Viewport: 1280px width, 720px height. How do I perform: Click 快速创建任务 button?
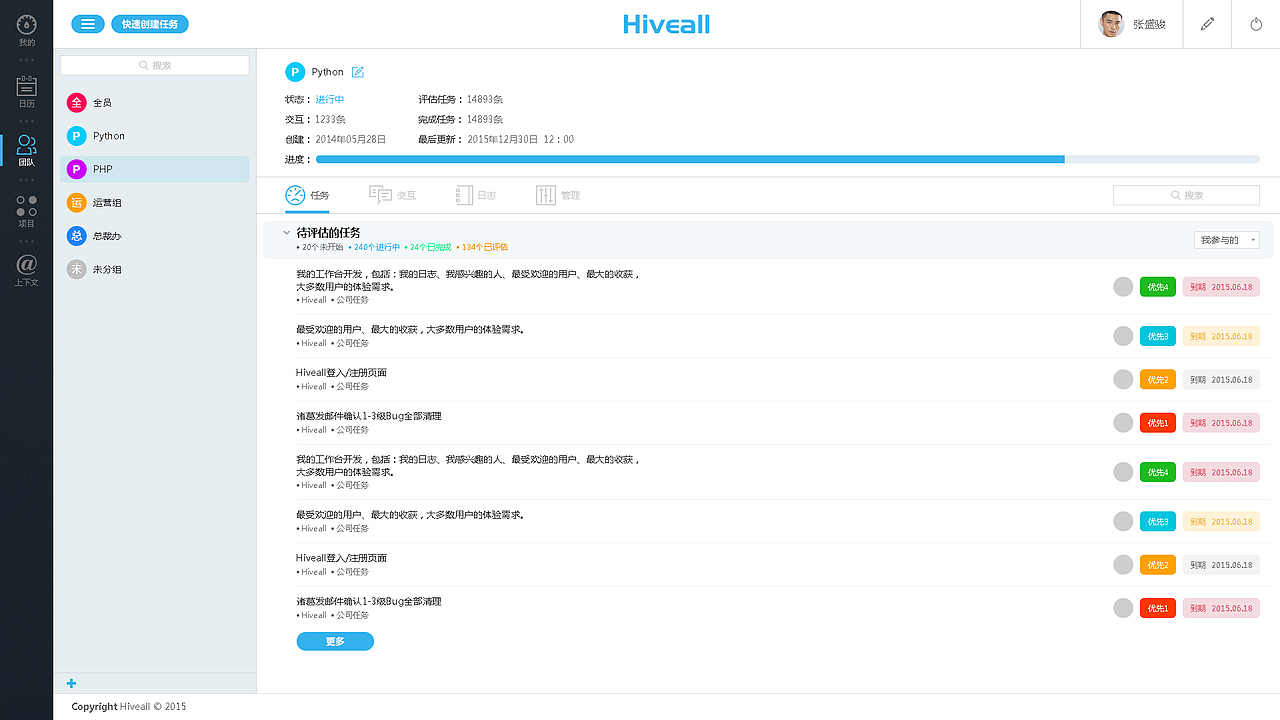pyautogui.click(x=150, y=24)
